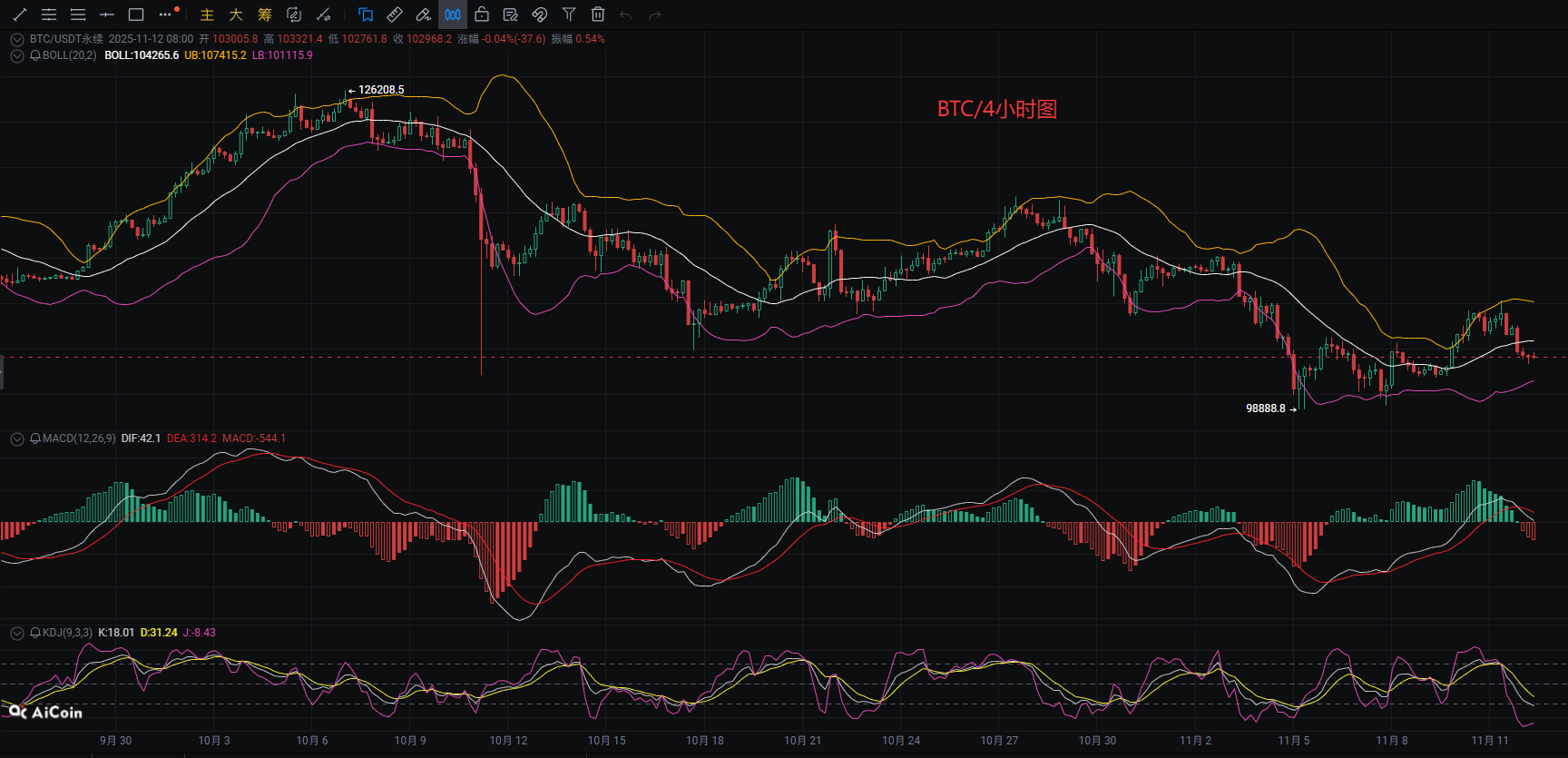
Task: Collapse the MACD indicator panel chevron
Action: [16, 438]
